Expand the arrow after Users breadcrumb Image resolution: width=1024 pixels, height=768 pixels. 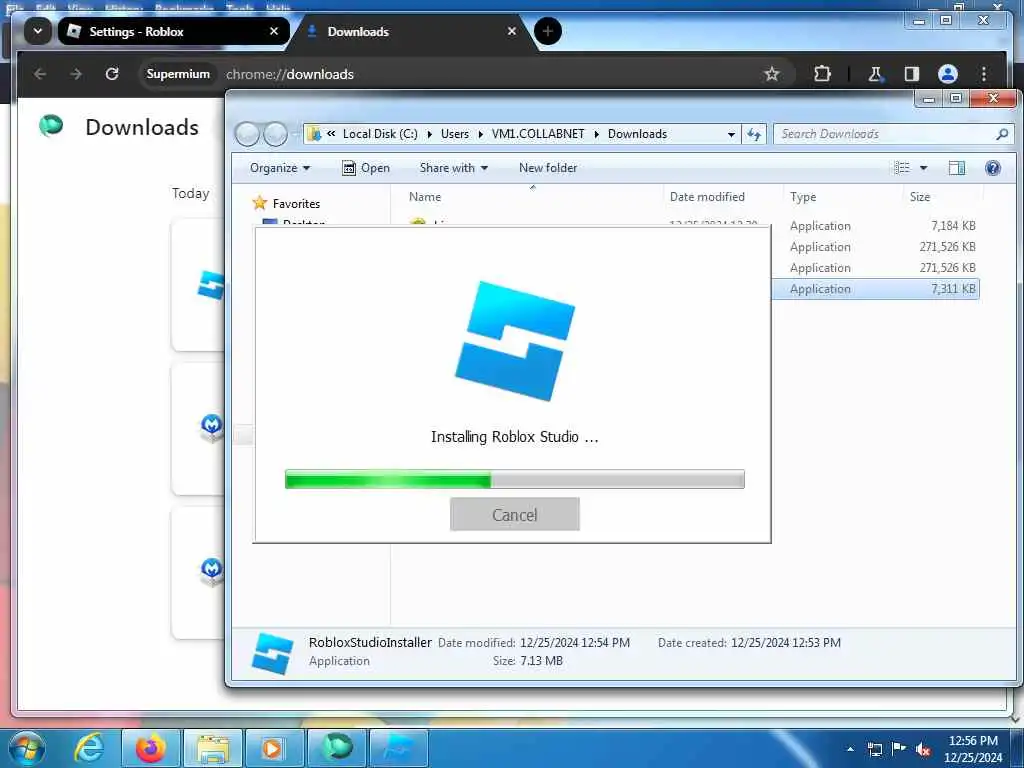pyautogui.click(x=481, y=134)
